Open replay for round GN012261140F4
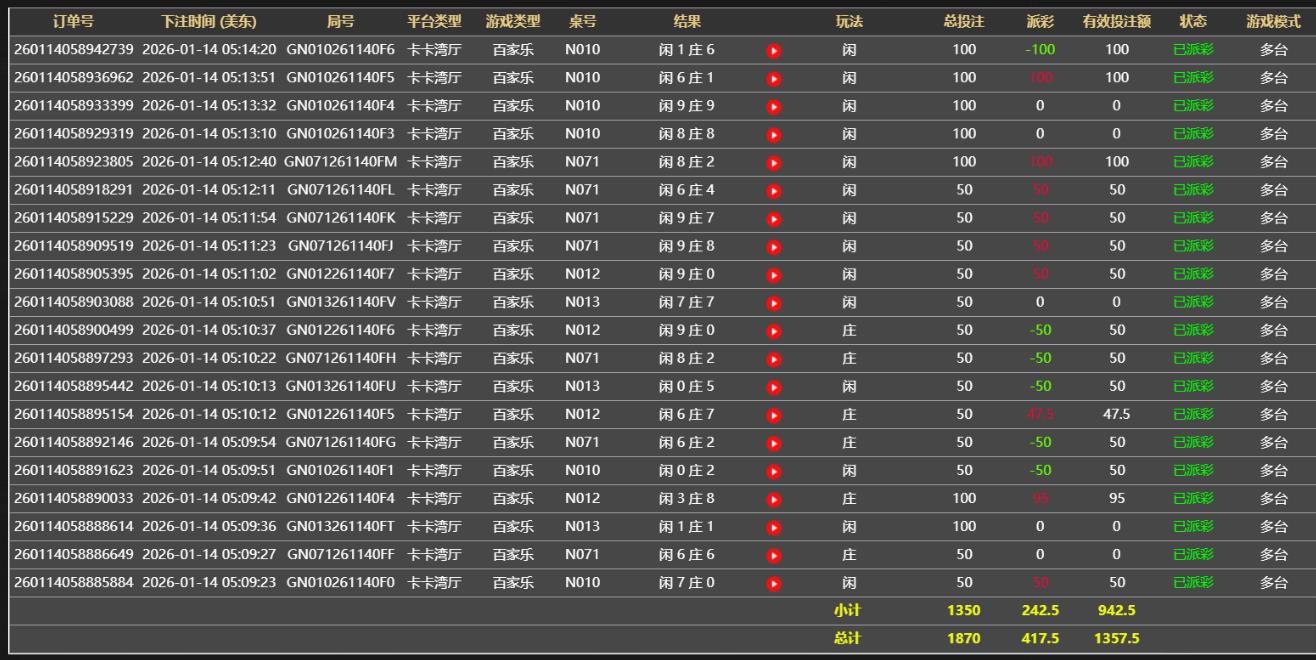 pos(773,499)
